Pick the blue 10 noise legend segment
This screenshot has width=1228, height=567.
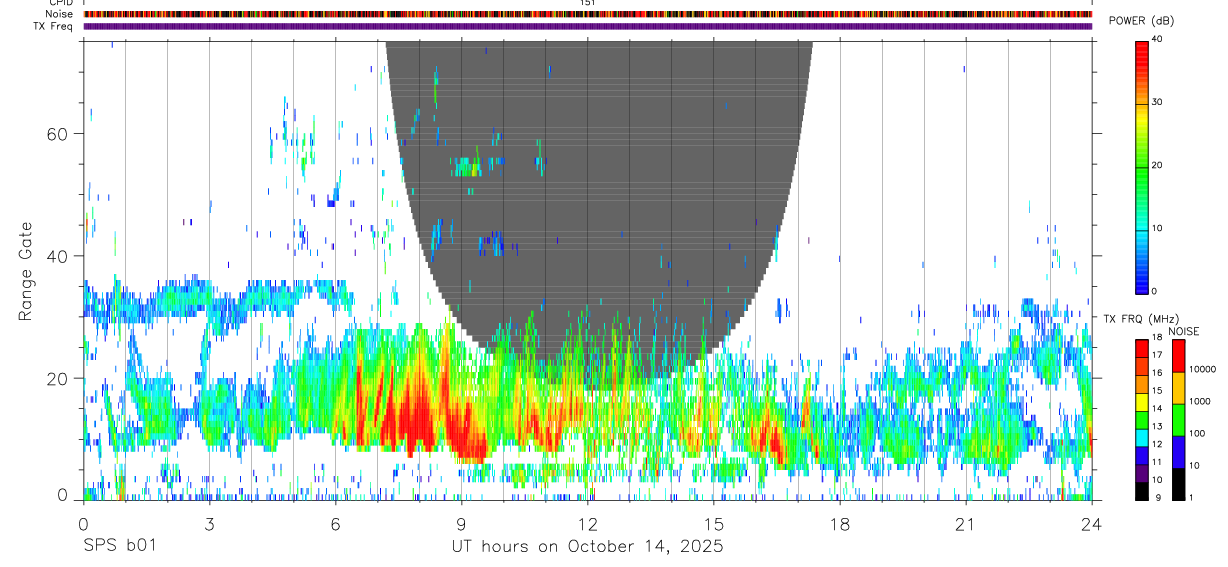pos(1178,452)
